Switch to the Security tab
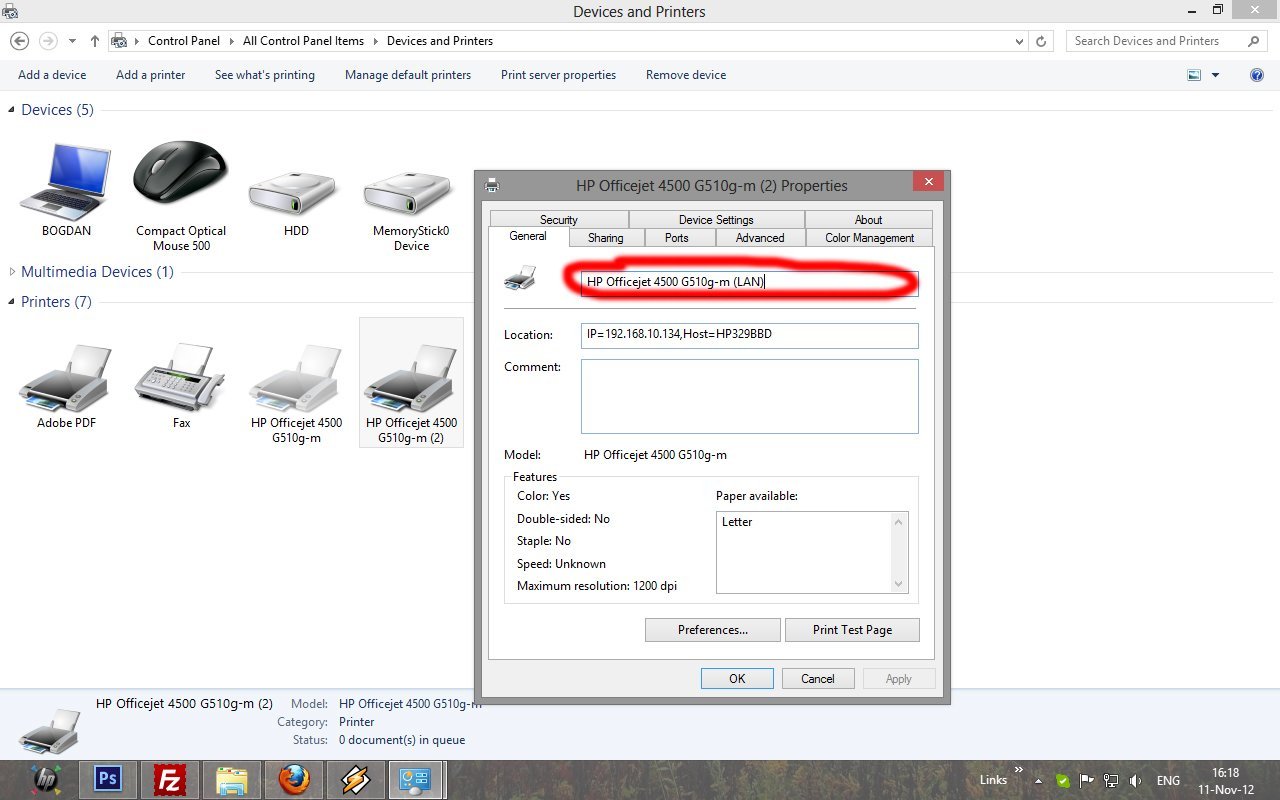 pos(559,219)
